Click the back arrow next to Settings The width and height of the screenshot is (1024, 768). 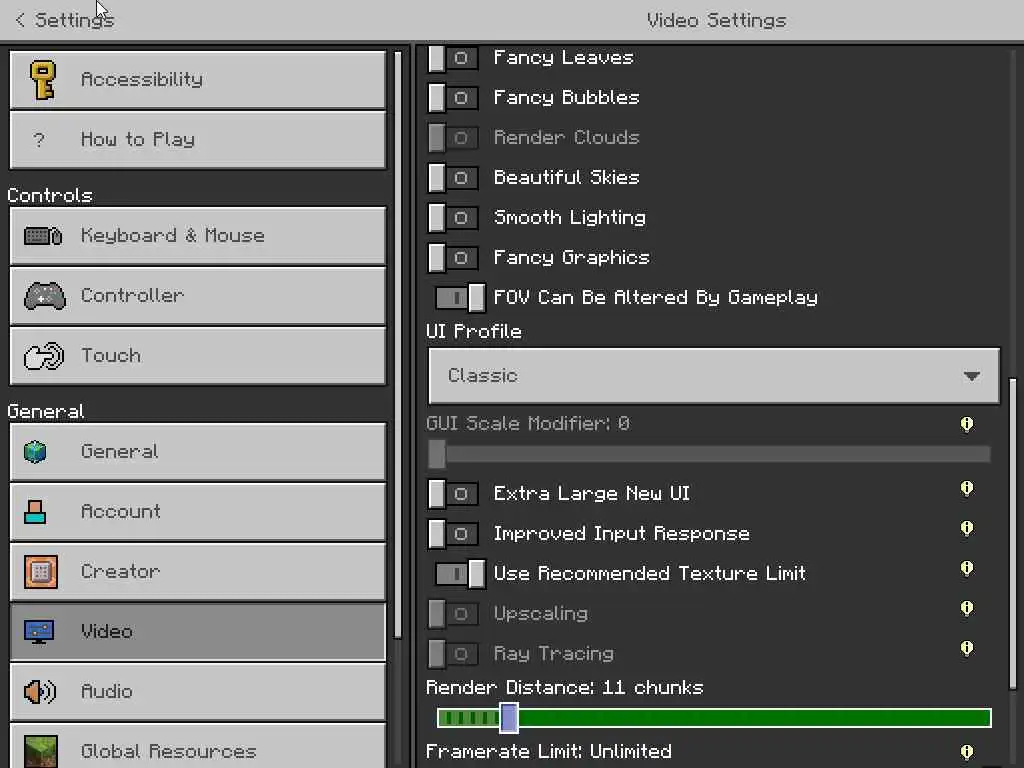(x=20, y=20)
